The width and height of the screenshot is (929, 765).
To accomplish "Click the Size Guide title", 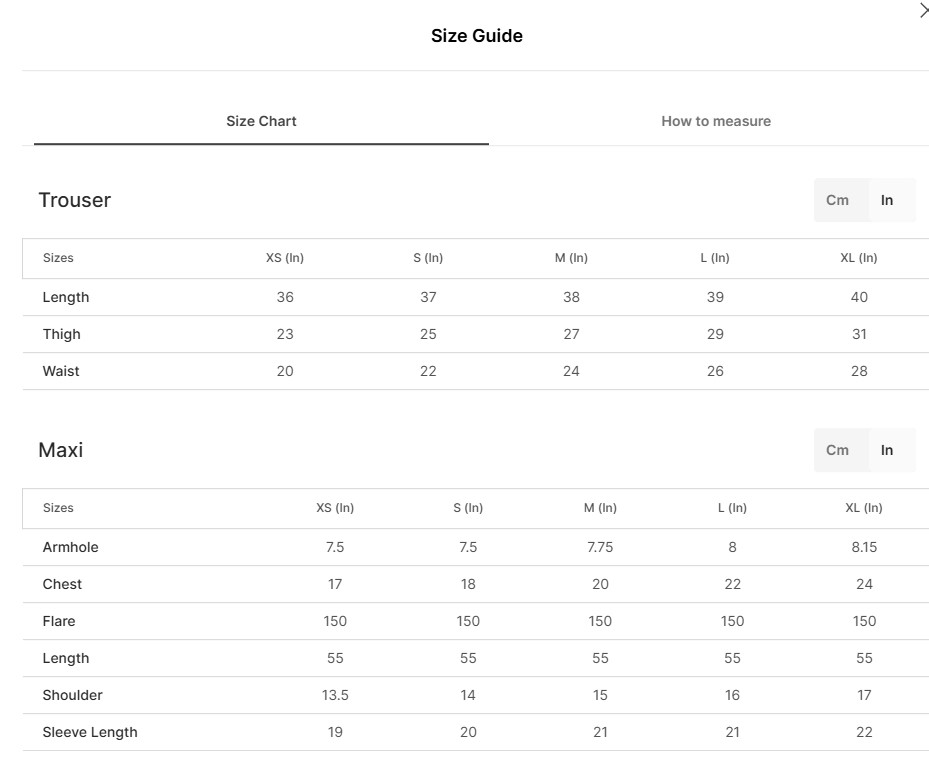I will coord(476,36).
